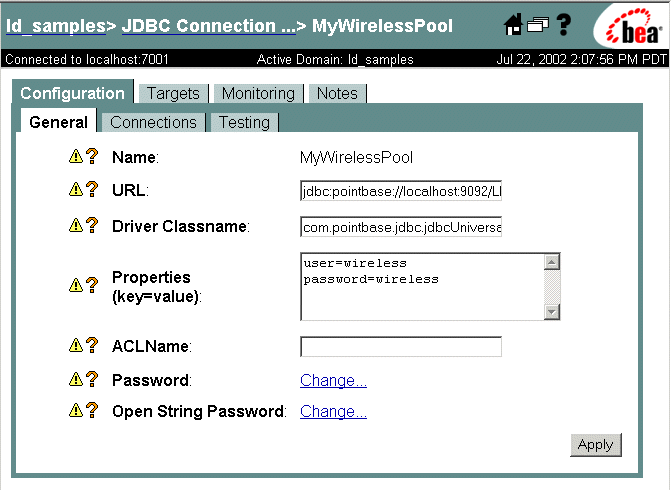Go to the console home icon
This screenshot has width=671, height=490.
tap(513, 24)
